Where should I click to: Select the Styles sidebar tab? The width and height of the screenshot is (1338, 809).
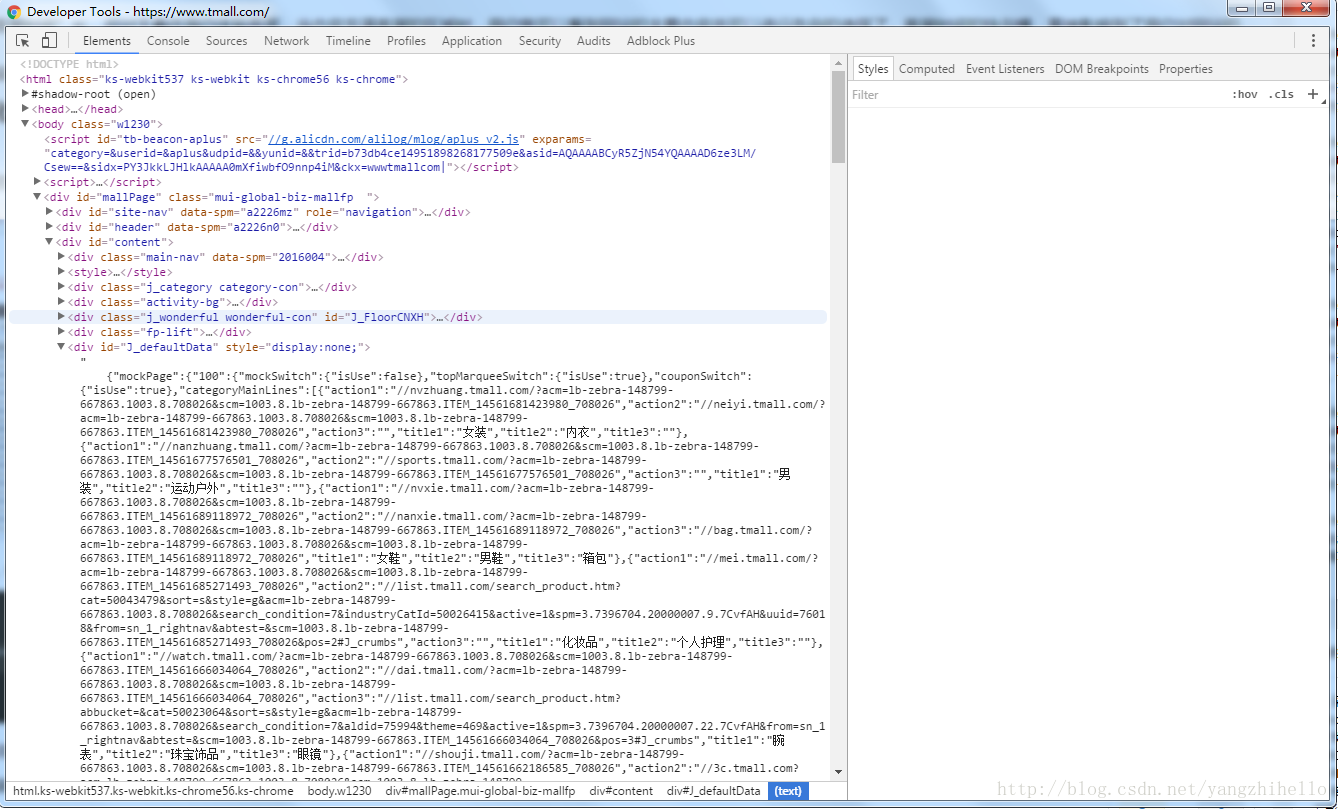point(872,69)
